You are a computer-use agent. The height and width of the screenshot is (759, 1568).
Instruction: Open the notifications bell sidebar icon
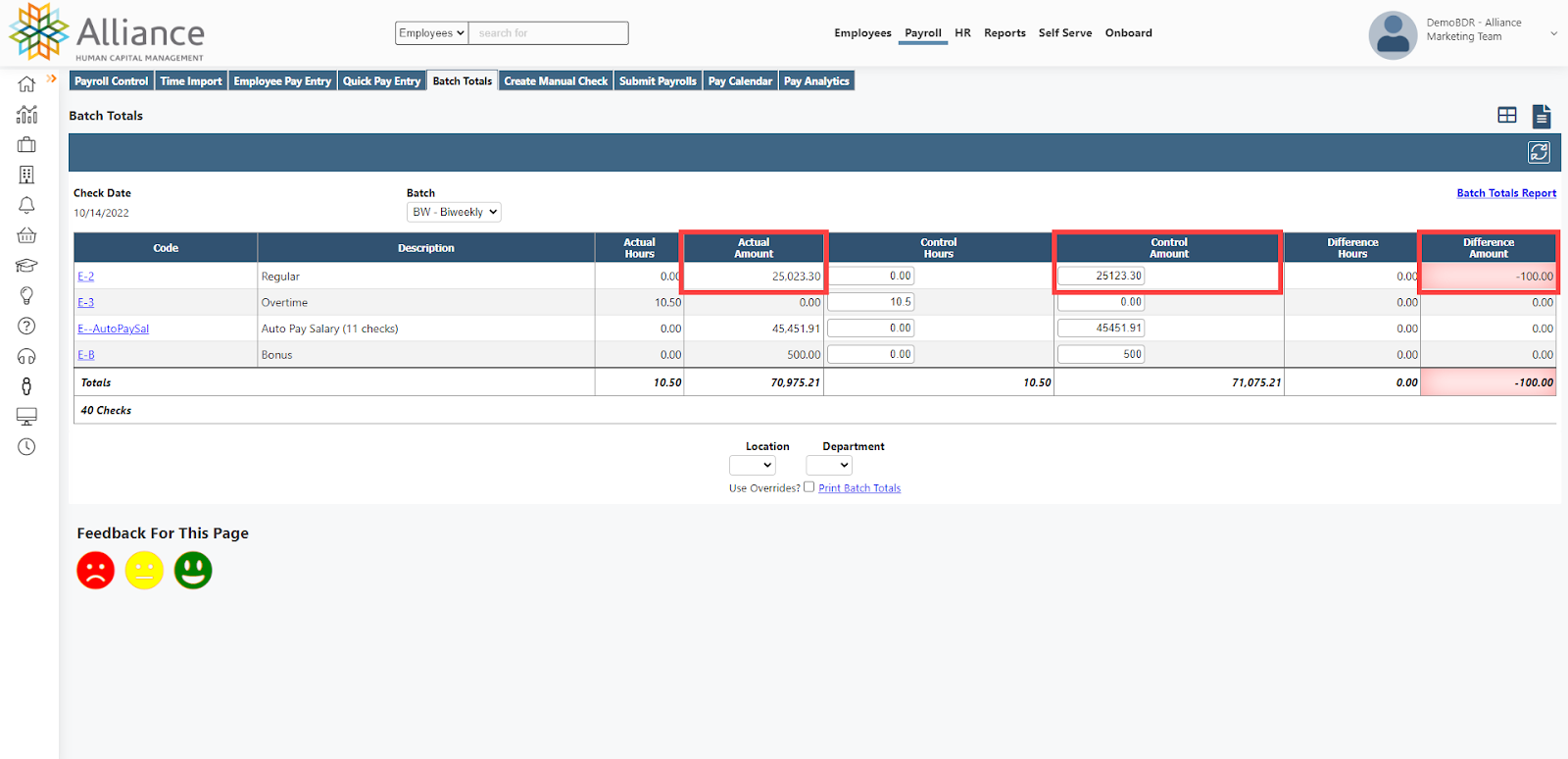point(26,205)
